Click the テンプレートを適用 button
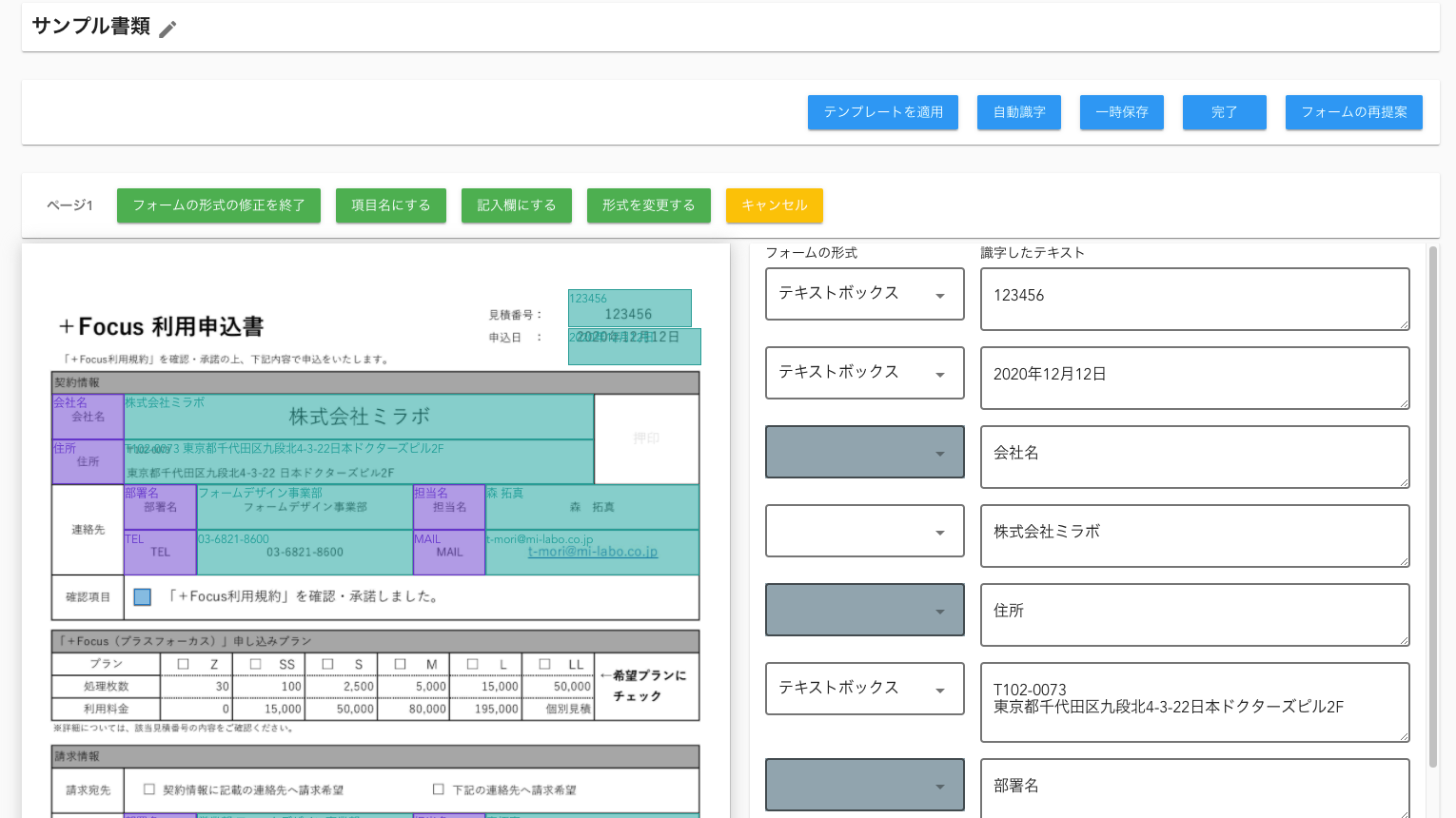Viewport: 1456px width, 818px height. (882, 112)
